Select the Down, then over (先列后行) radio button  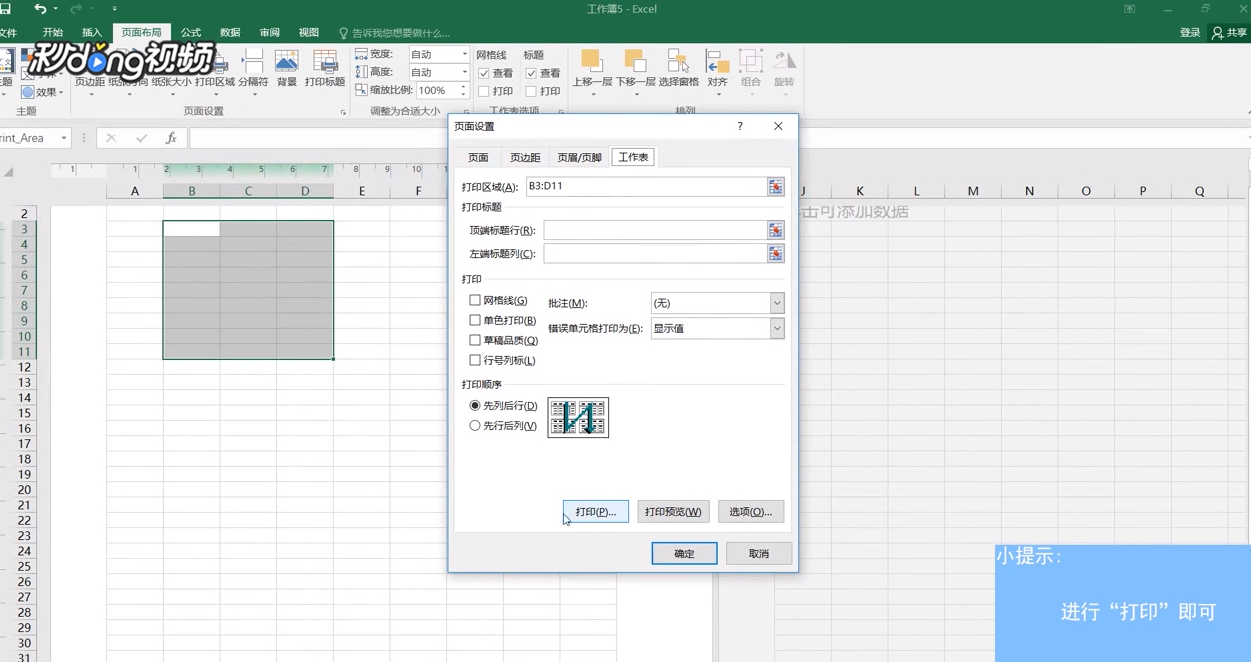pyautogui.click(x=475, y=406)
